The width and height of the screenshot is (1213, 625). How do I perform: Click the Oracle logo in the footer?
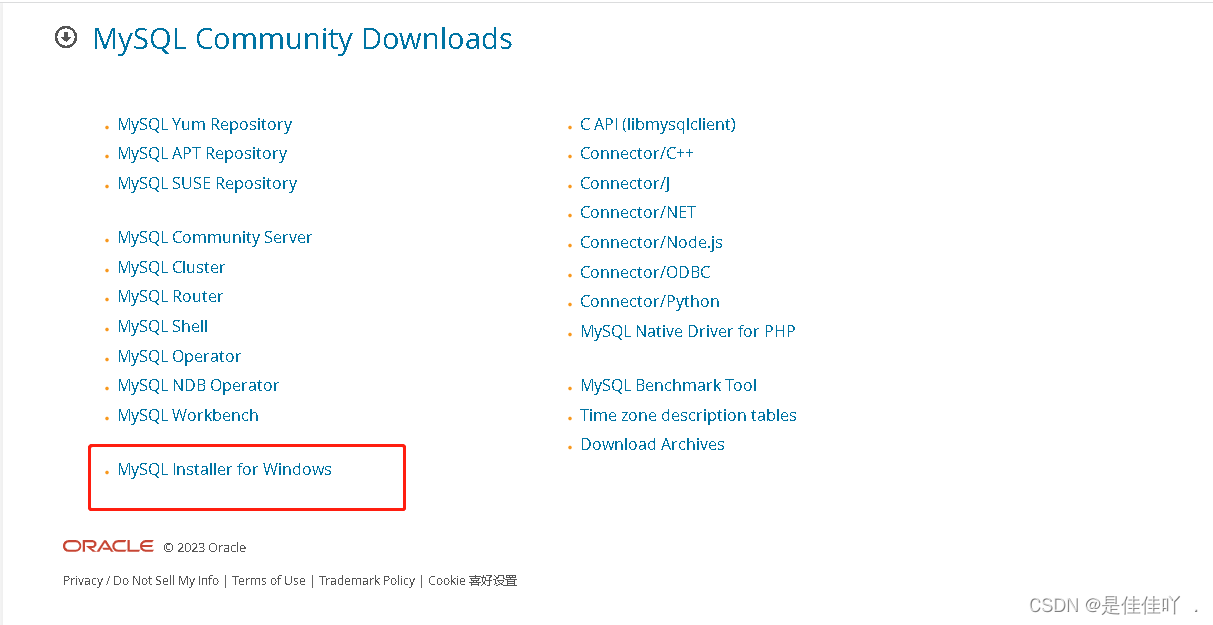point(108,546)
